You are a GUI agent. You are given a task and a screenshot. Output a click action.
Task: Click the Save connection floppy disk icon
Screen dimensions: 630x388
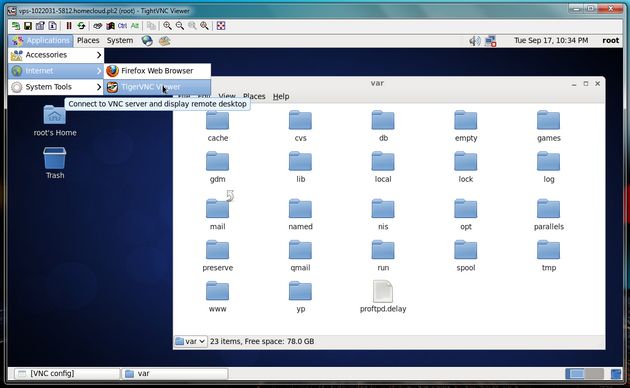click(28, 26)
